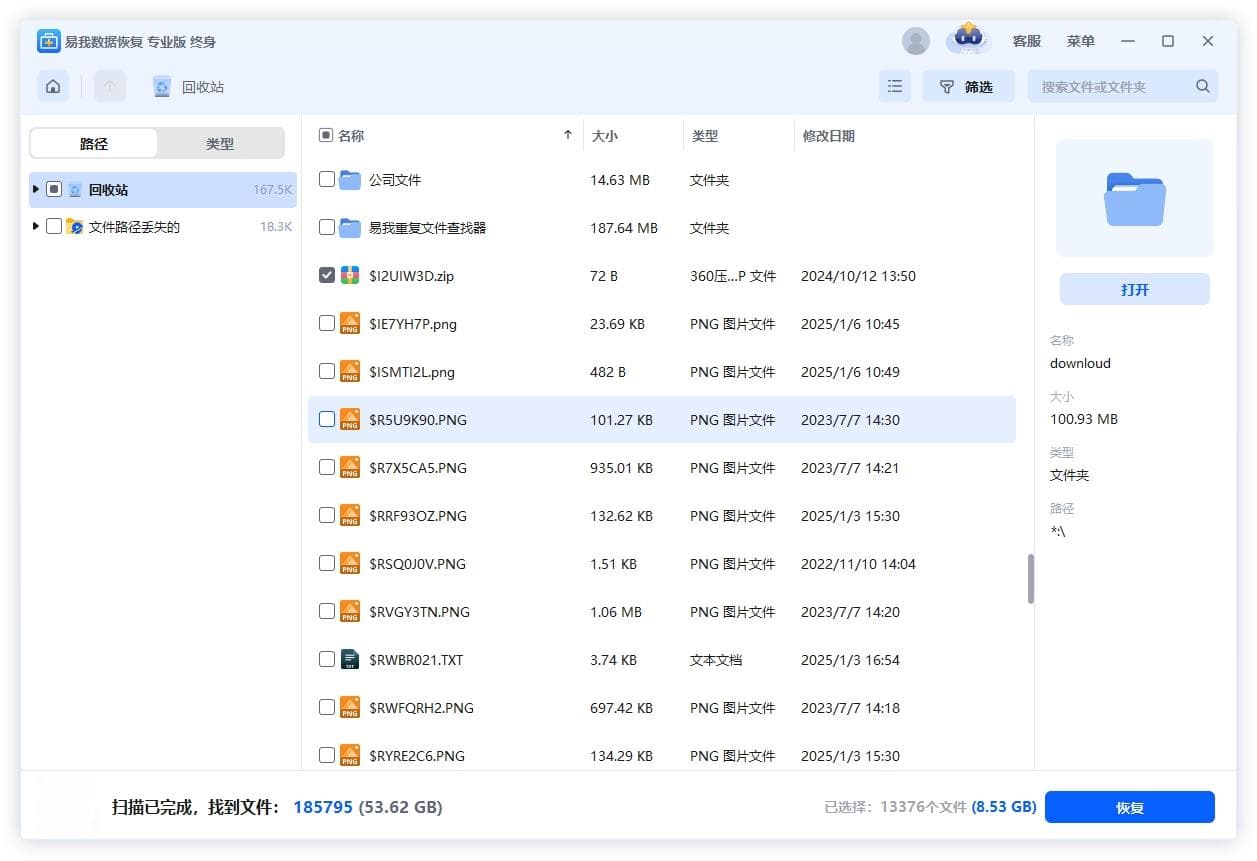Click the up-arrow navigation button

(110, 87)
